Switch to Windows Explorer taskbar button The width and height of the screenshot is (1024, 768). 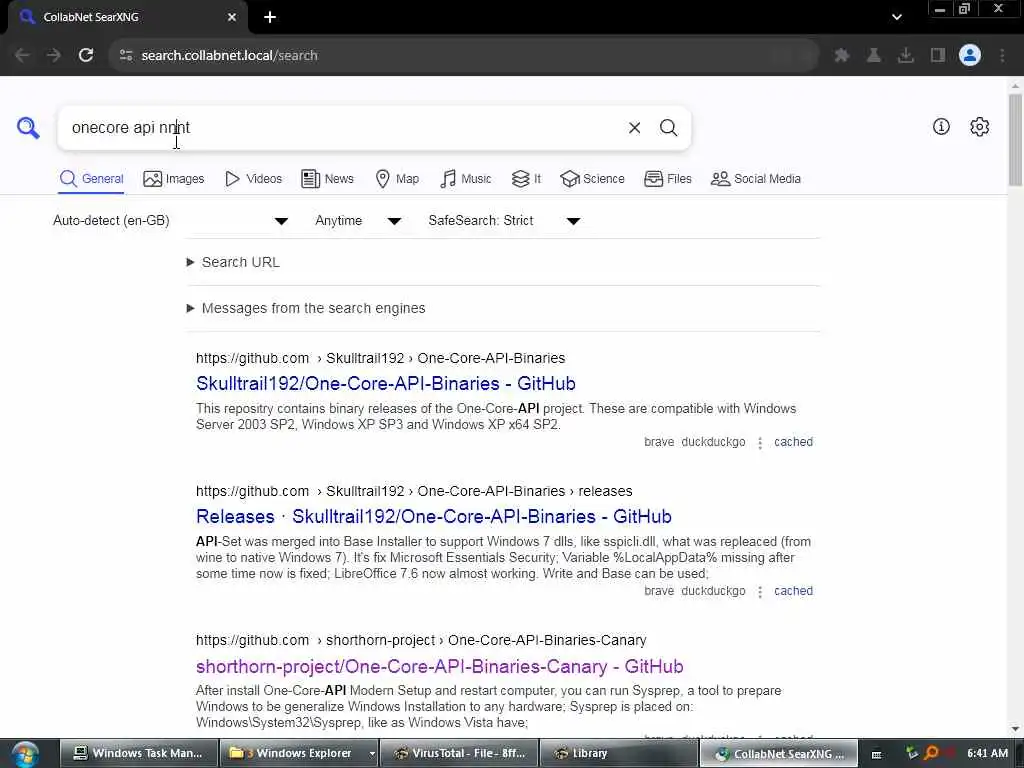coord(293,753)
